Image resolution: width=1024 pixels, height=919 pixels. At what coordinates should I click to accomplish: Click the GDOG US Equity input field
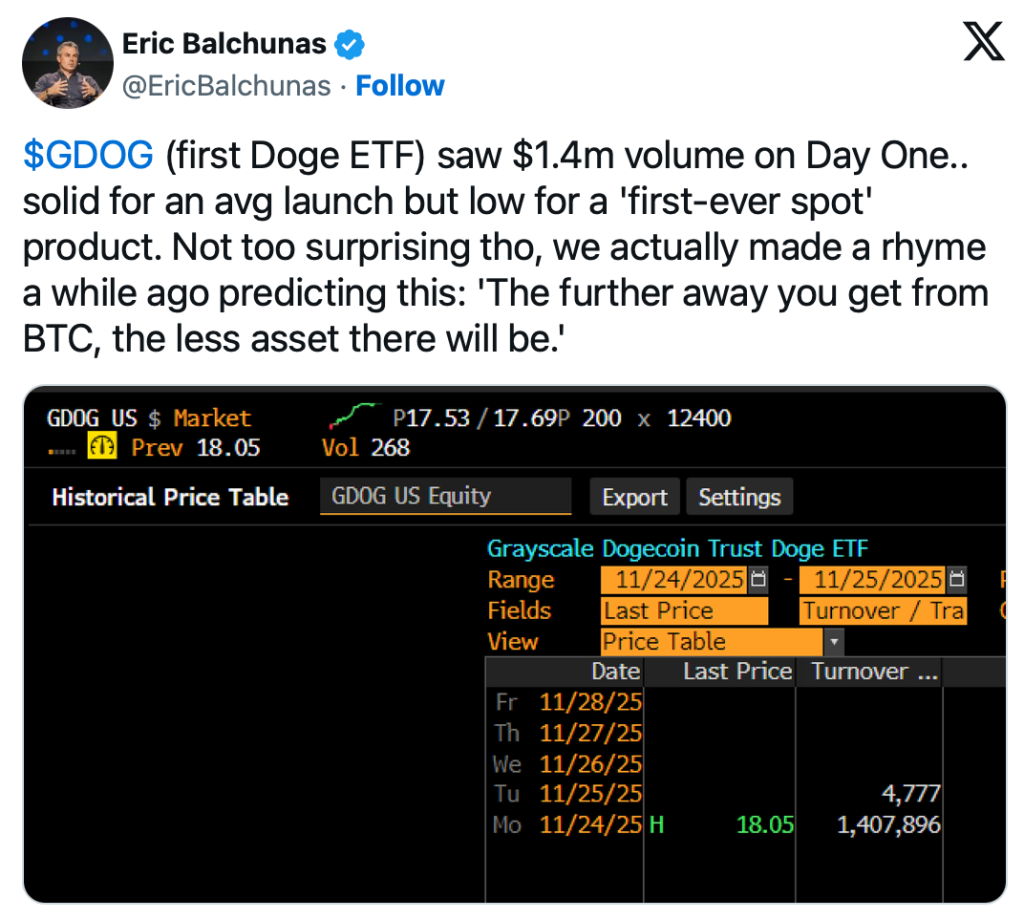click(445, 496)
